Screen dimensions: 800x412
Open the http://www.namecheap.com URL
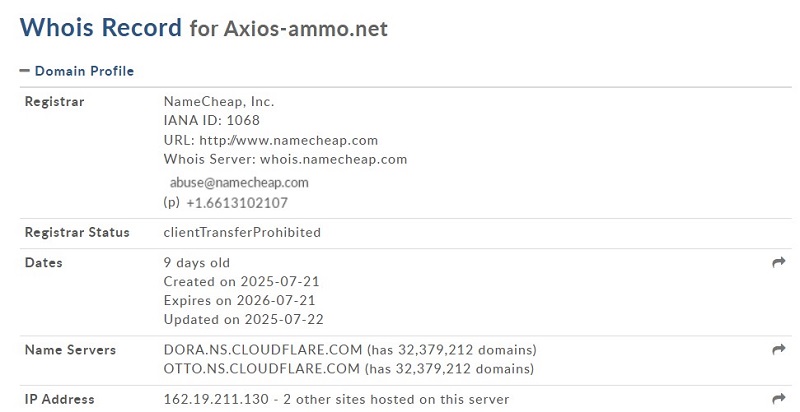click(x=288, y=140)
